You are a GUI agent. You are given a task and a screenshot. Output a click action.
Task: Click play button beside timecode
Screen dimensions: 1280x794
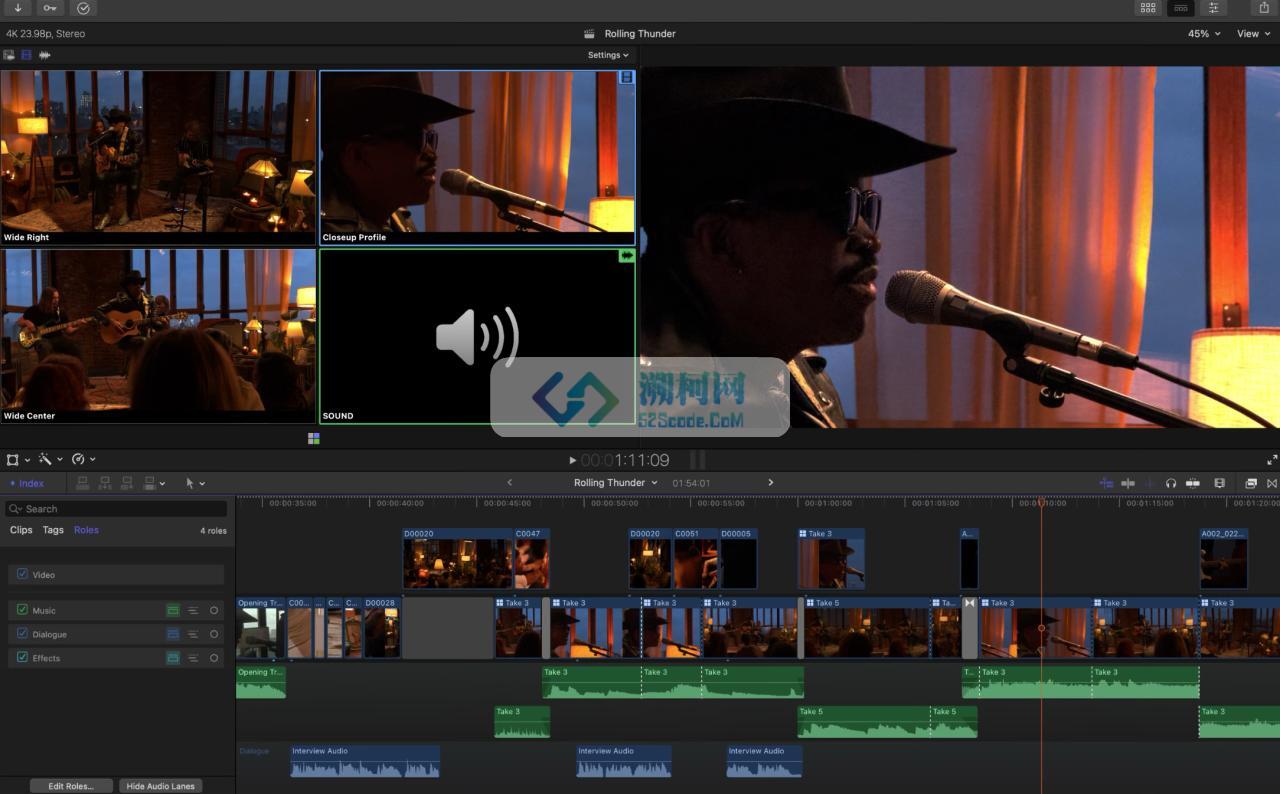pyautogui.click(x=572, y=460)
